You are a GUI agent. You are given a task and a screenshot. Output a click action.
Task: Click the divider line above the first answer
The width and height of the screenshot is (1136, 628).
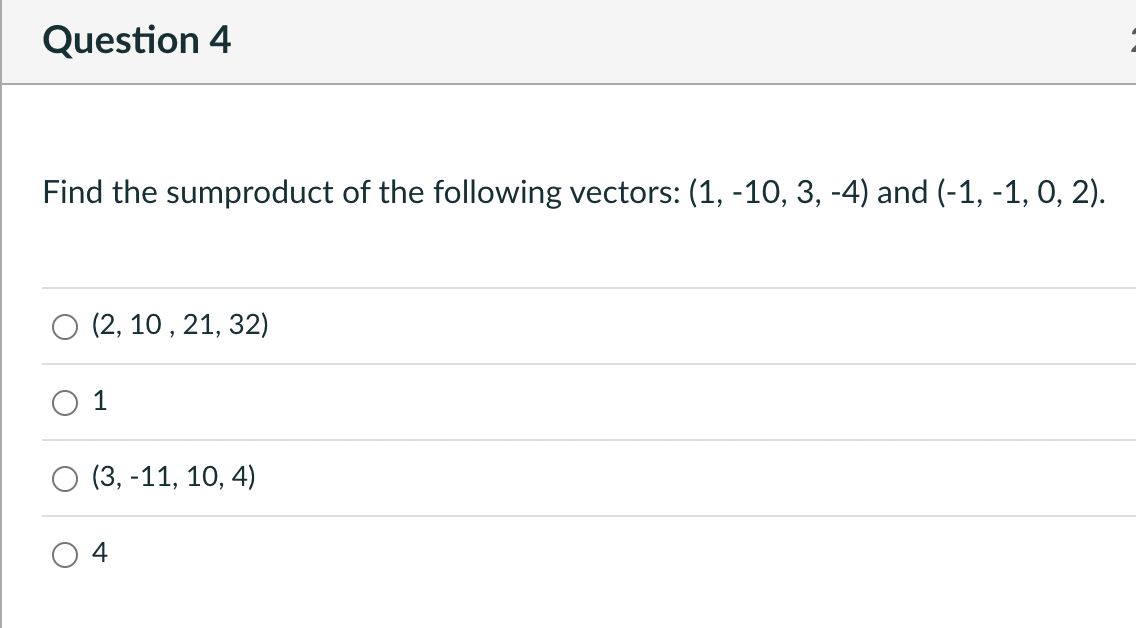[x=568, y=287]
